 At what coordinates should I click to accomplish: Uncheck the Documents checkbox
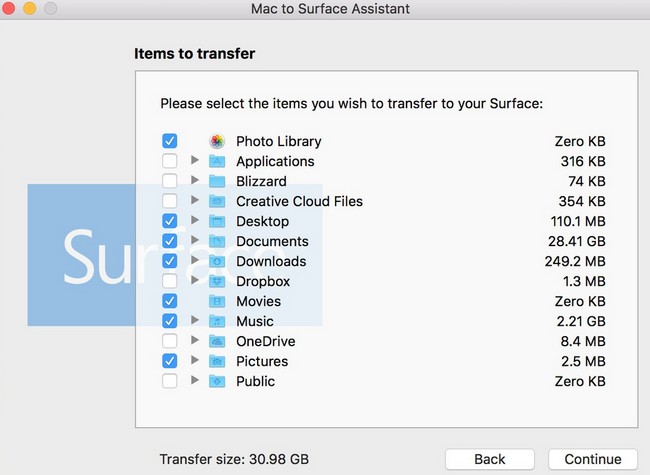(169, 241)
